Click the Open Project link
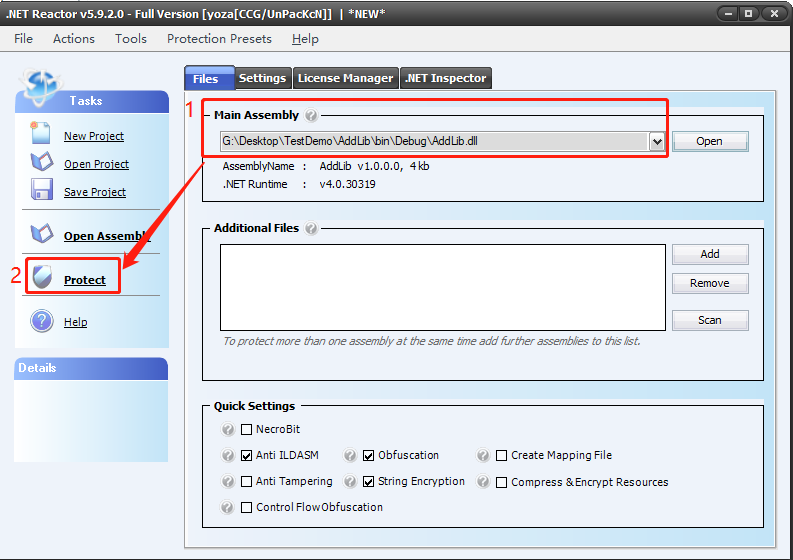 (97, 164)
